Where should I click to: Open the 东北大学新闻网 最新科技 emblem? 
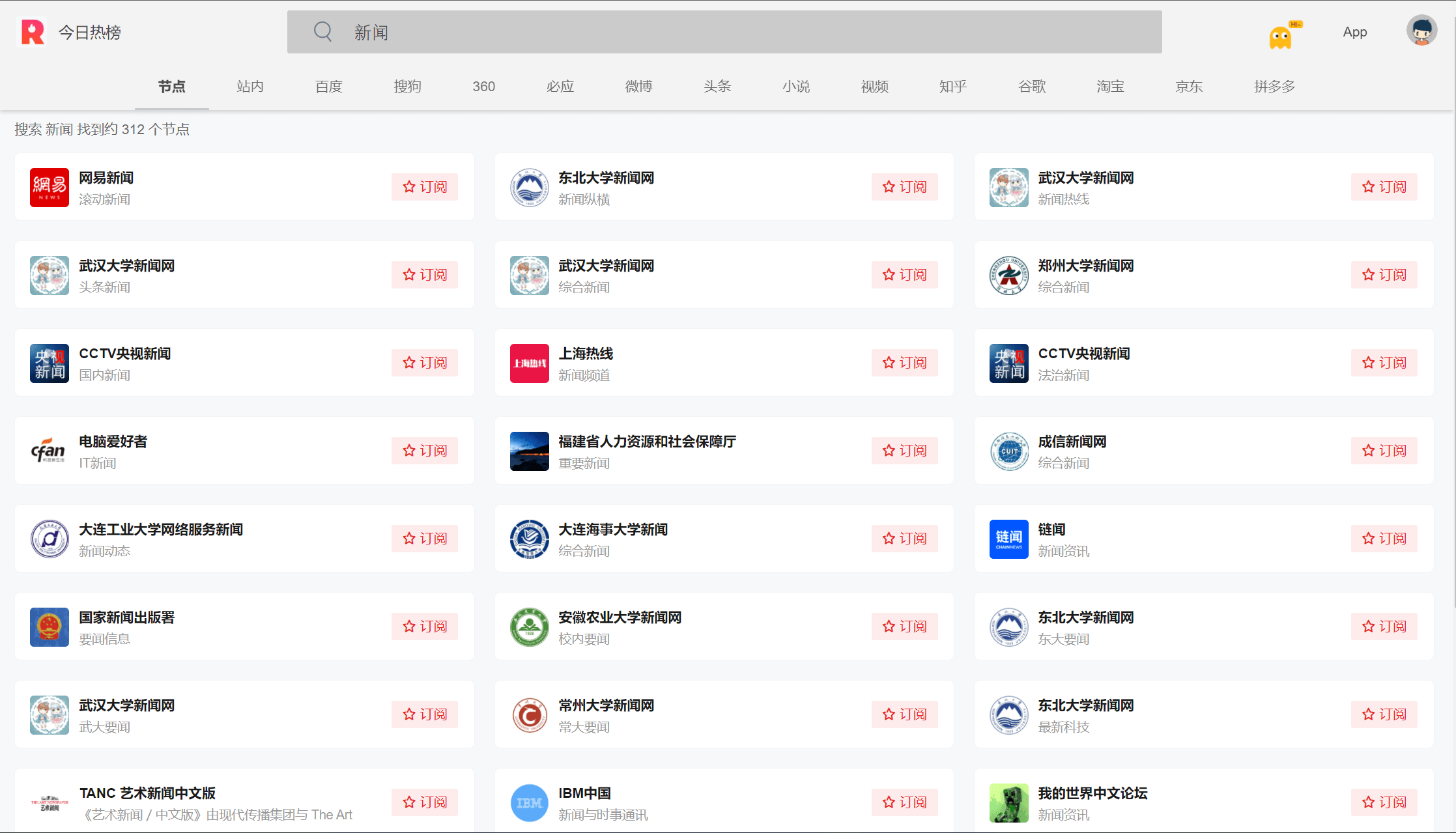(x=1008, y=715)
